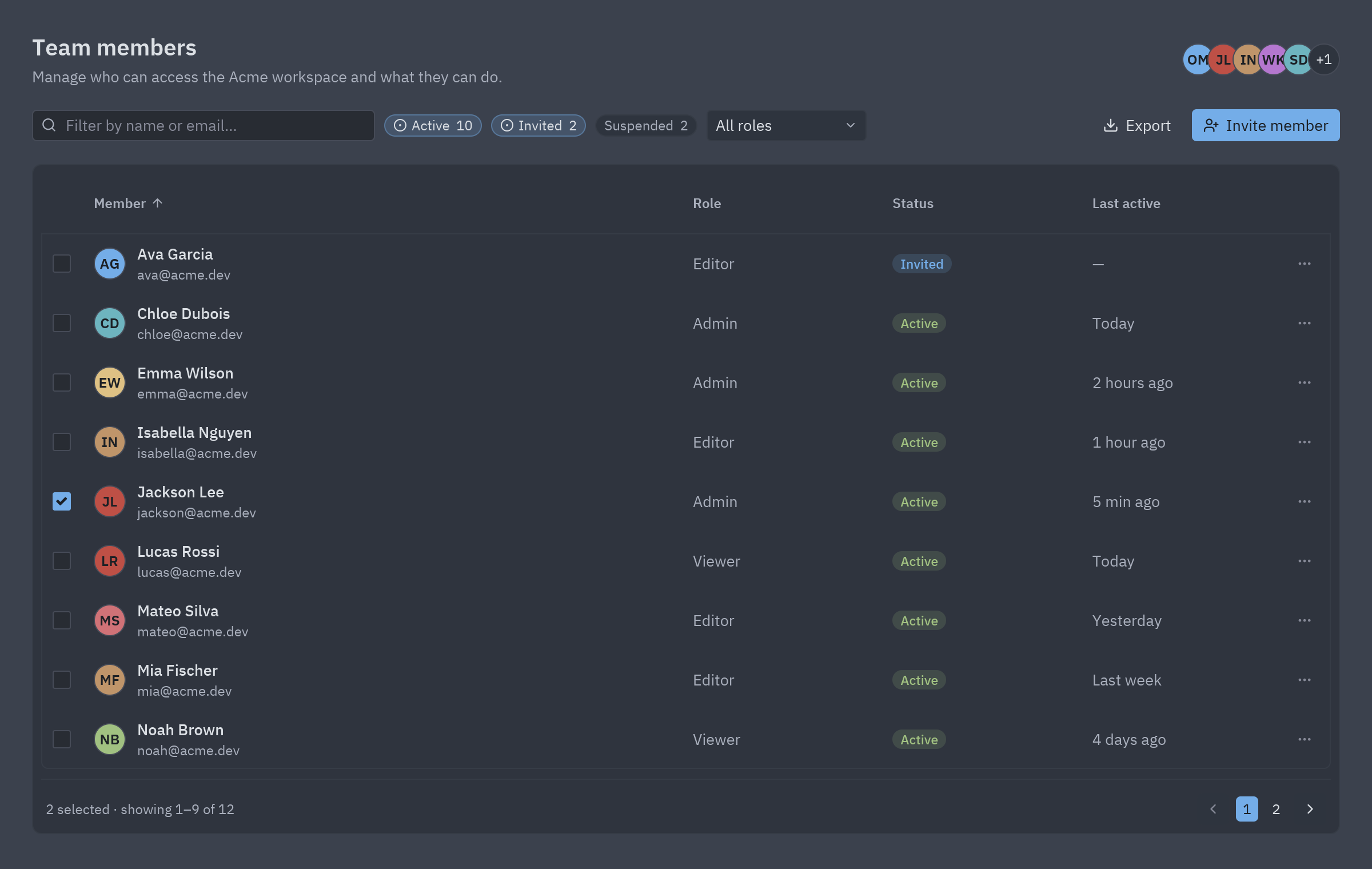Open row actions menu for Noah Brown
The height and width of the screenshot is (869, 1372).
[1304, 739]
